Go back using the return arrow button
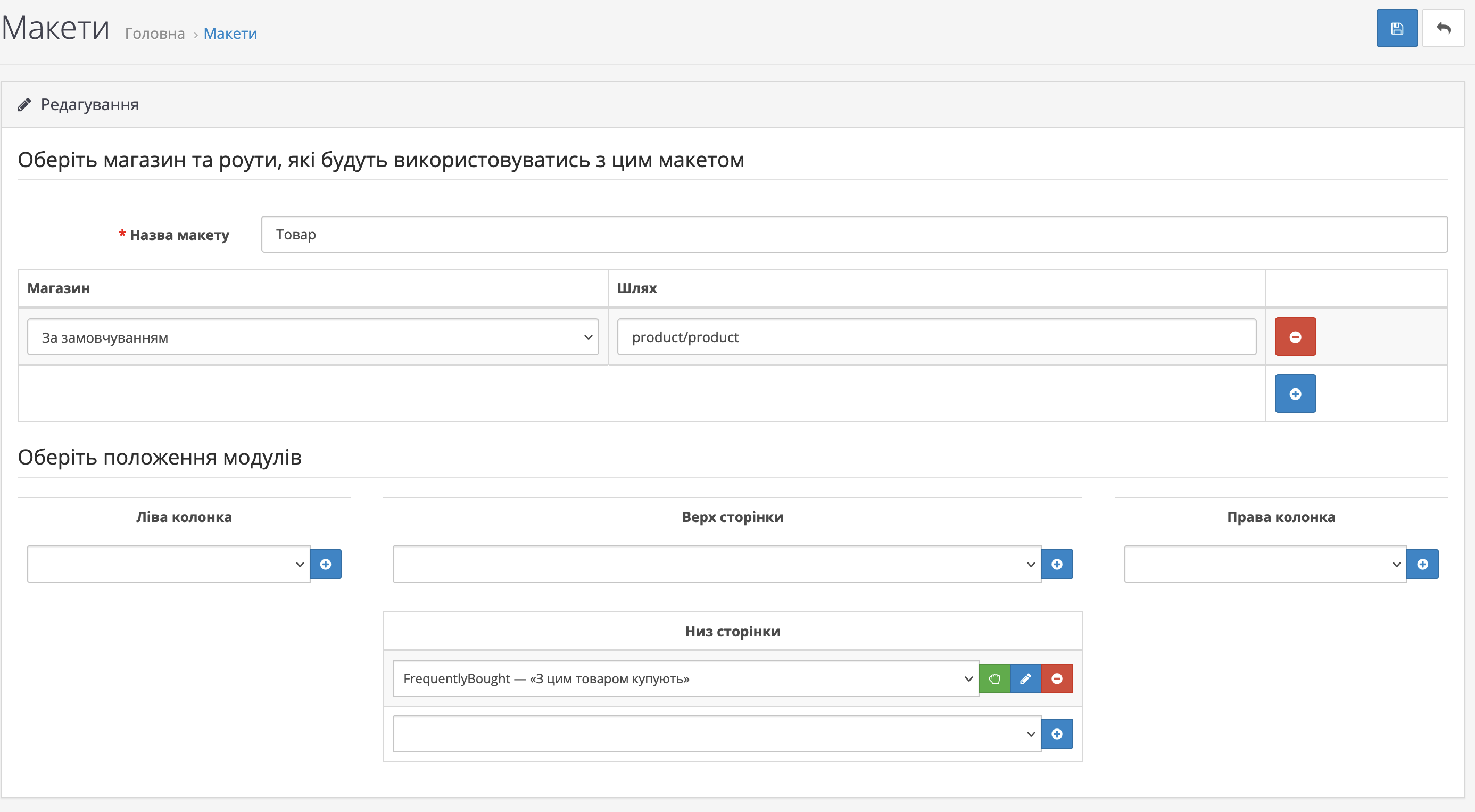The width and height of the screenshot is (1475, 812). pyautogui.click(x=1443, y=28)
